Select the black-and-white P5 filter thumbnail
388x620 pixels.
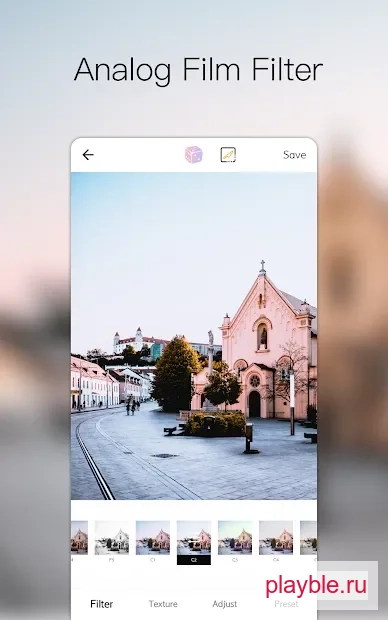click(112, 538)
